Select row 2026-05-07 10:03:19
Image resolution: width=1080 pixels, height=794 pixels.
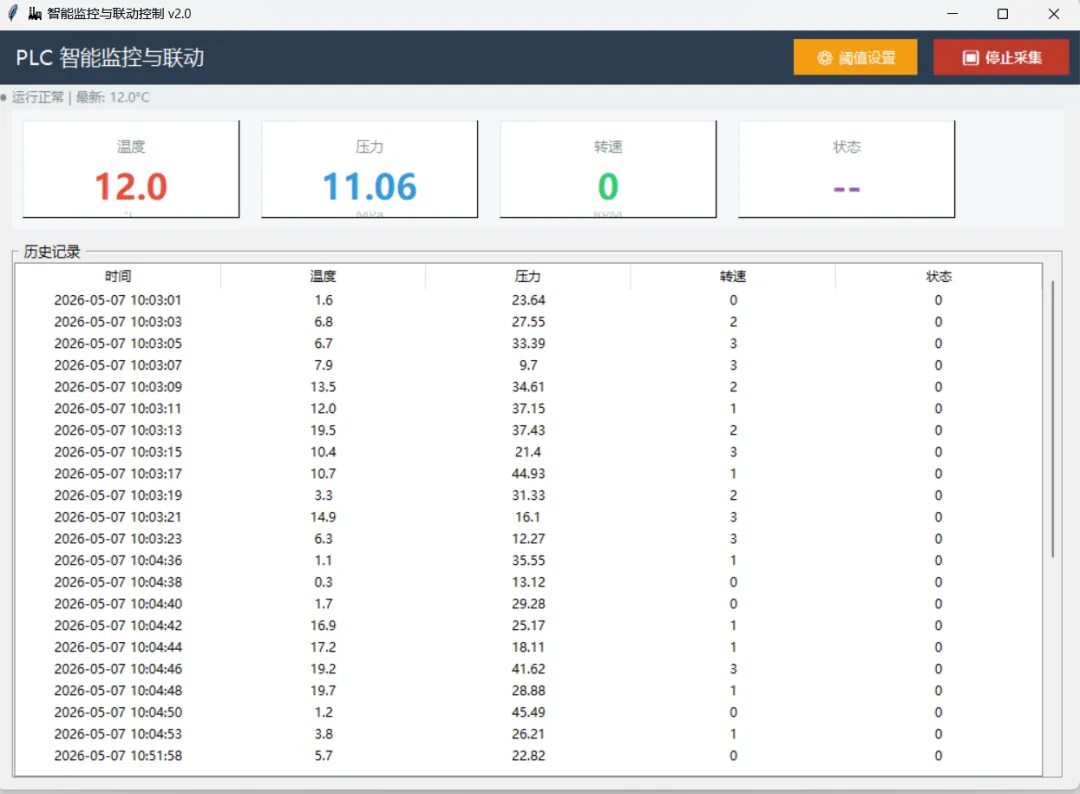[528, 495]
